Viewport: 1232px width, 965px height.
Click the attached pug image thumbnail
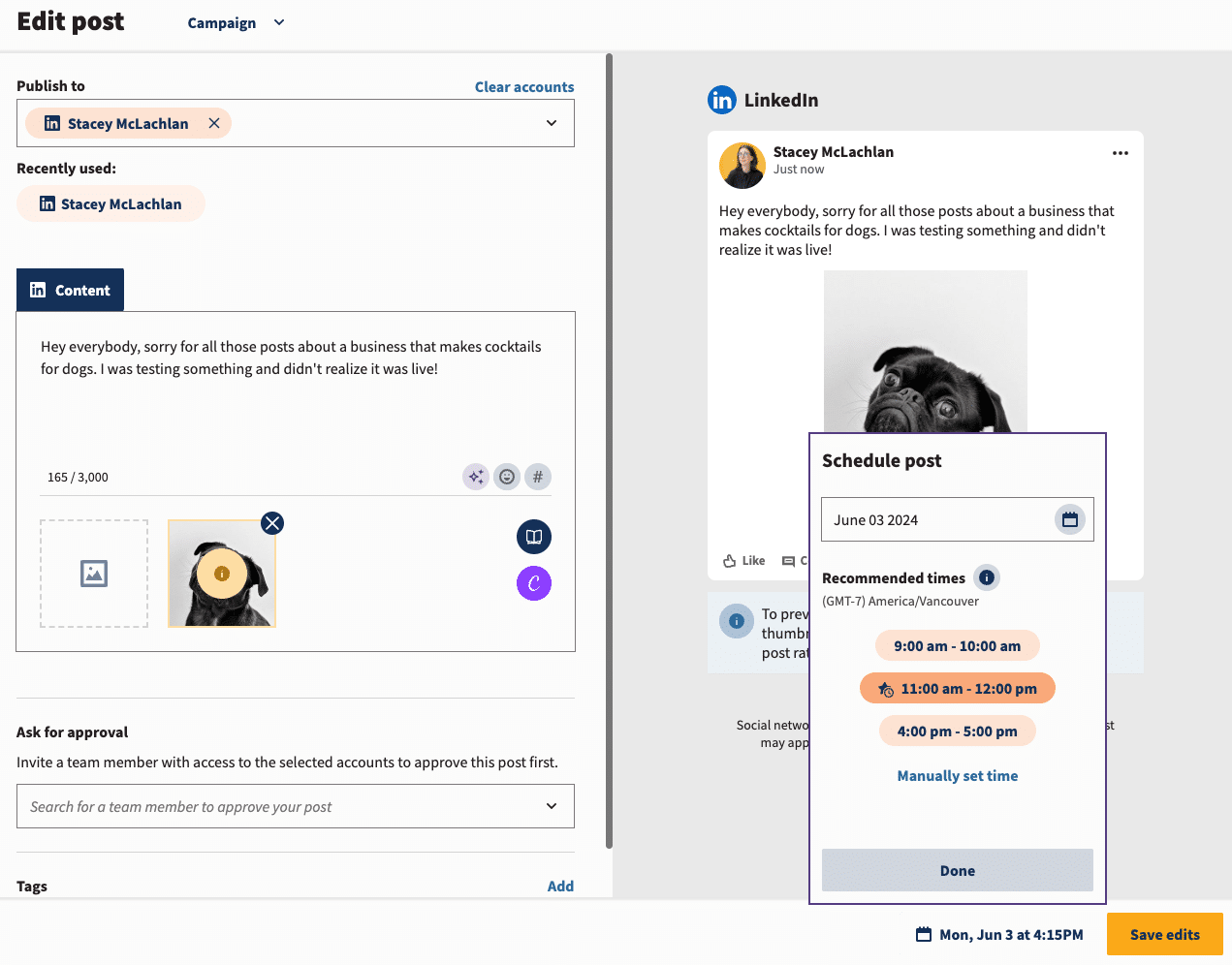click(x=222, y=574)
